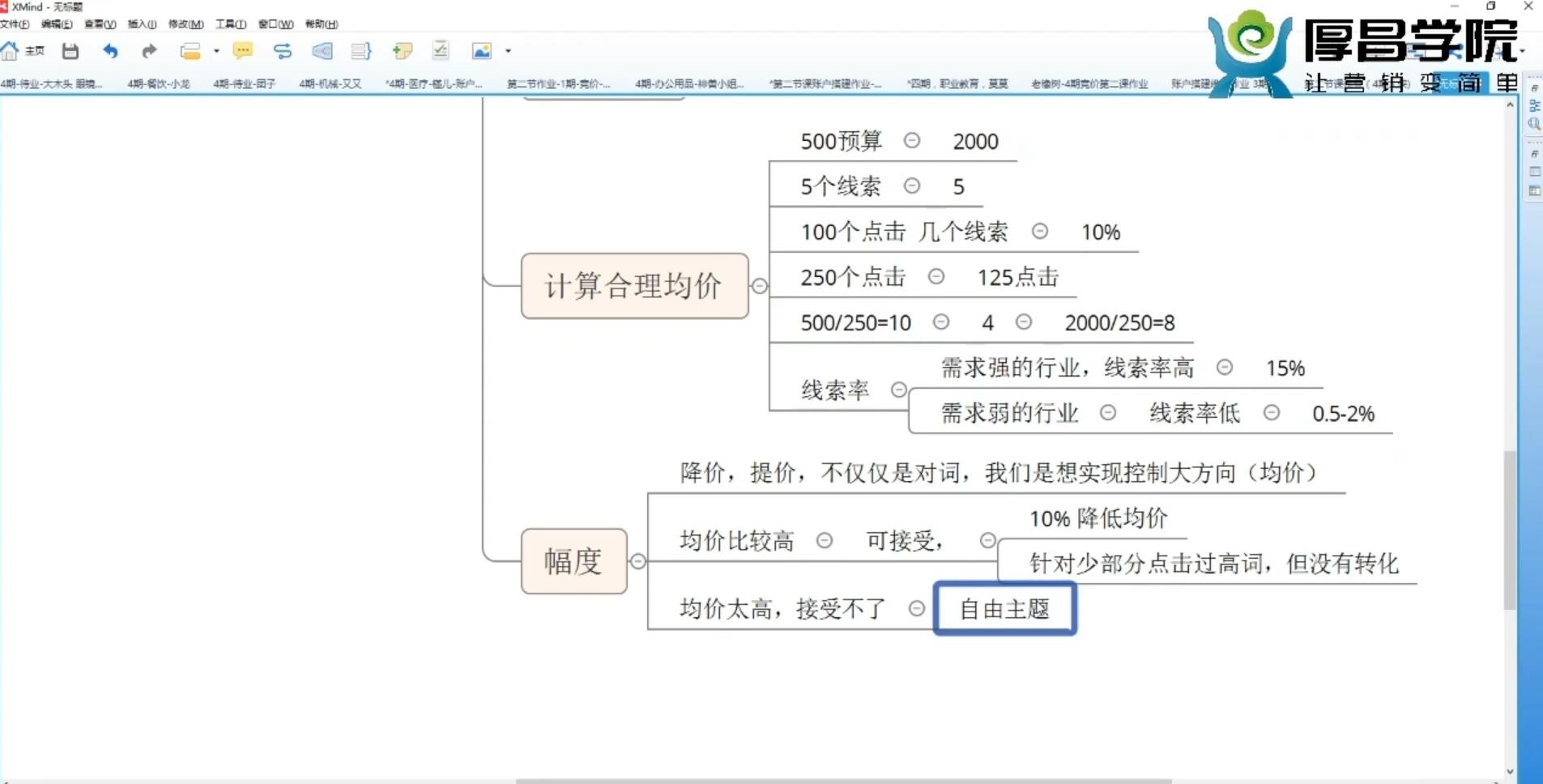Switch to the 老橡树-4期竞价第二课作业 tab

click(1089, 83)
